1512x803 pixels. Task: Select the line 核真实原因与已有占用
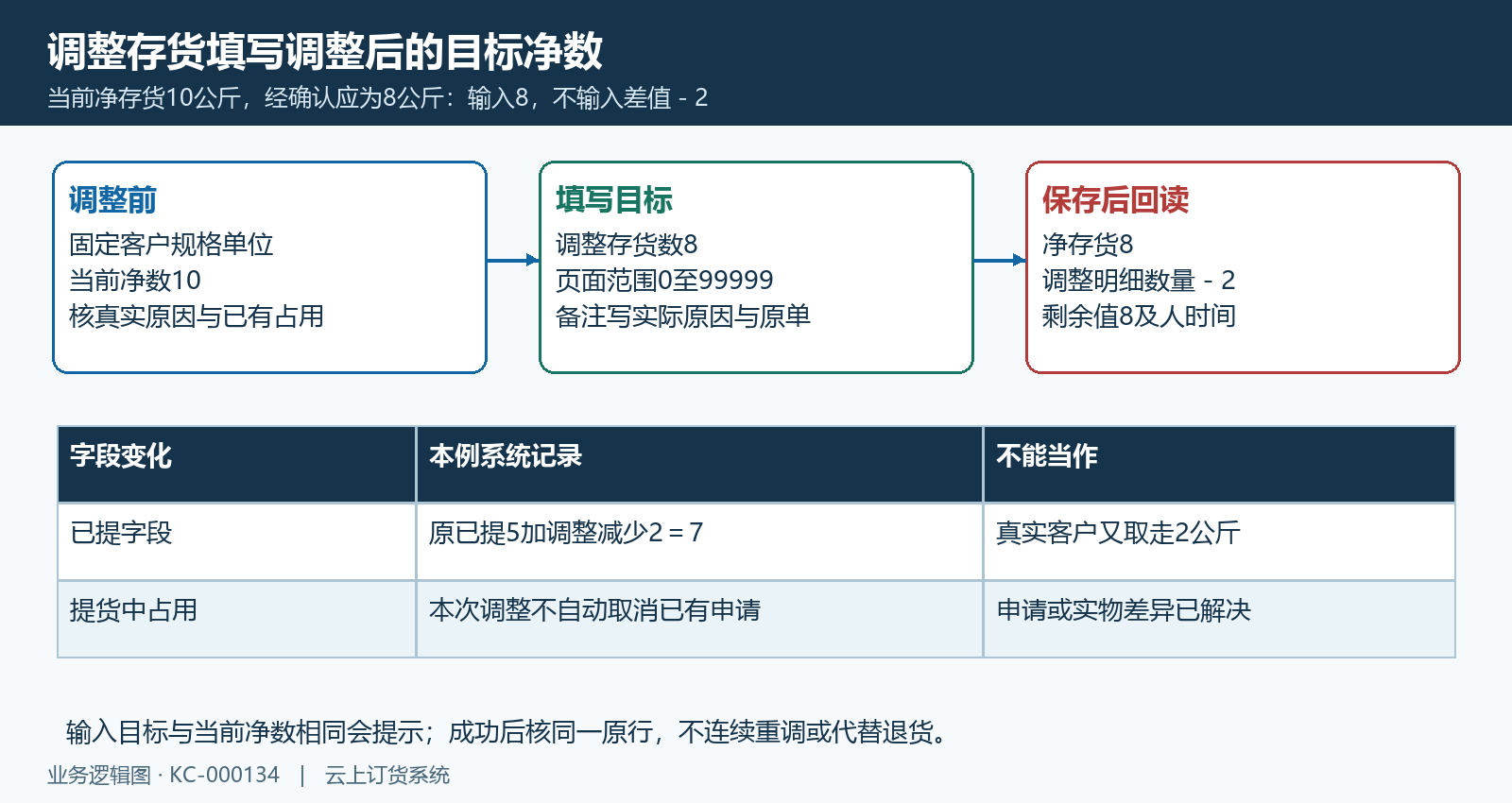click(x=197, y=316)
